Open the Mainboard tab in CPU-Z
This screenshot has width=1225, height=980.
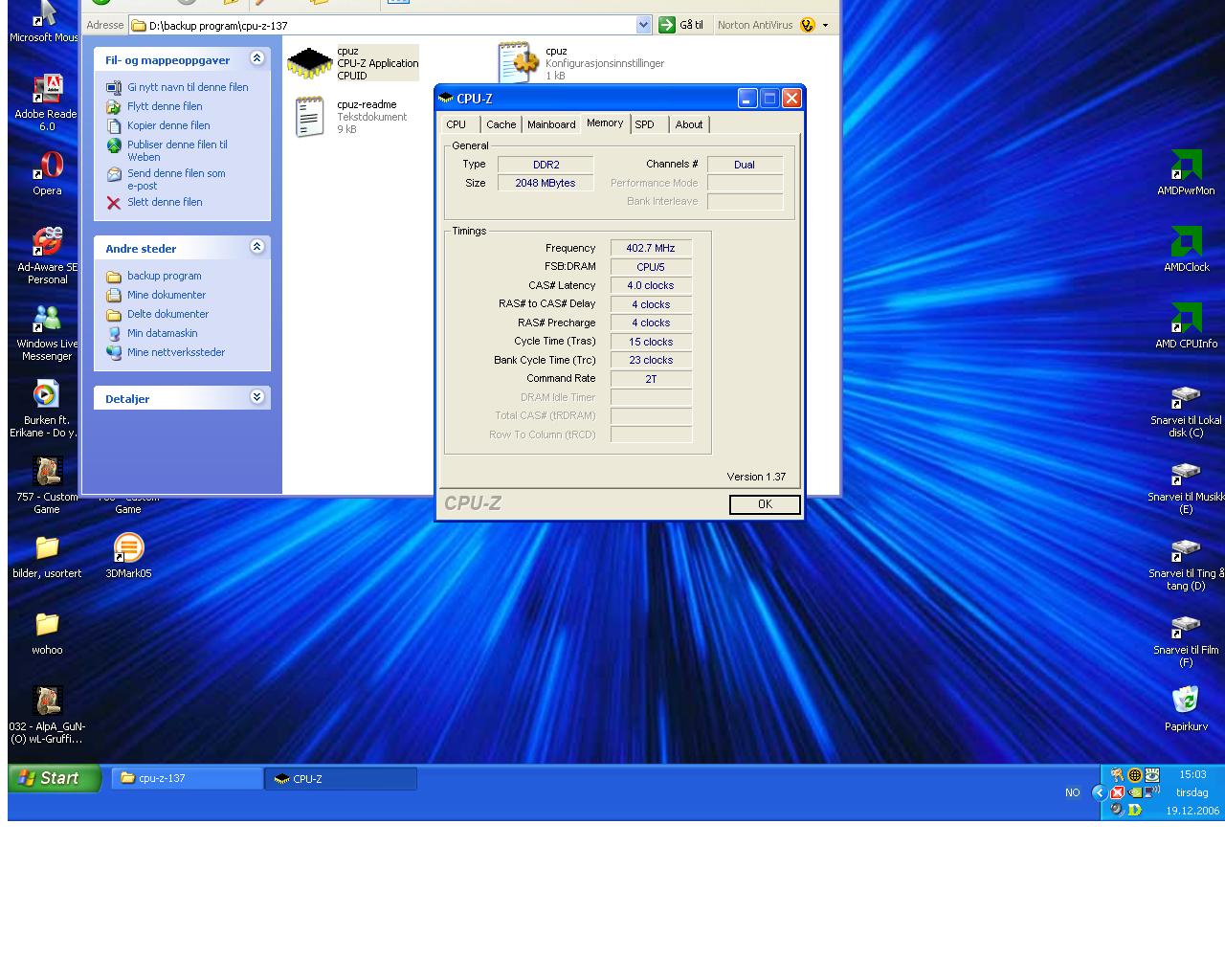click(551, 124)
